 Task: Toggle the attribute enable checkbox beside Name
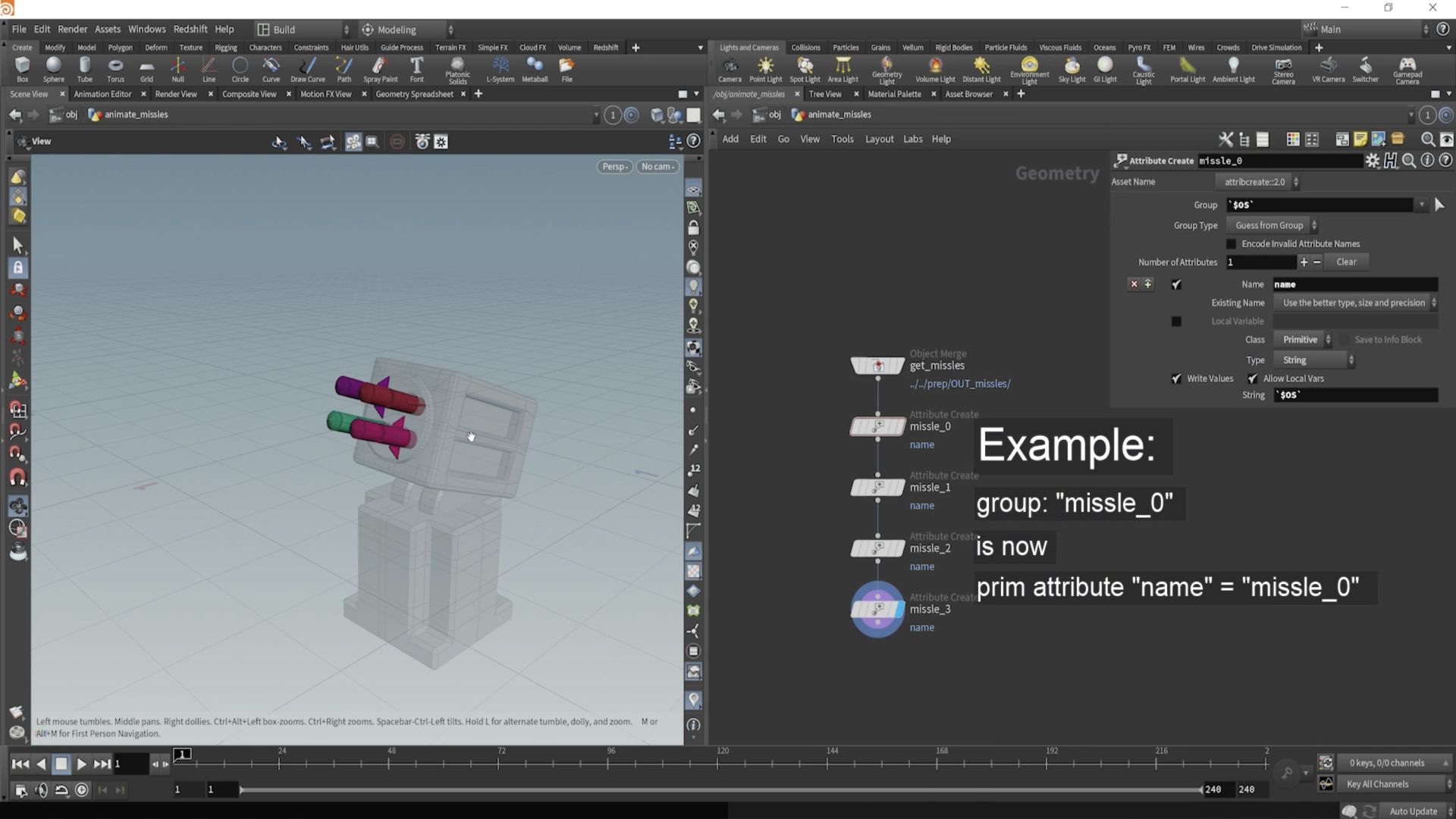pyautogui.click(x=1176, y=284)
